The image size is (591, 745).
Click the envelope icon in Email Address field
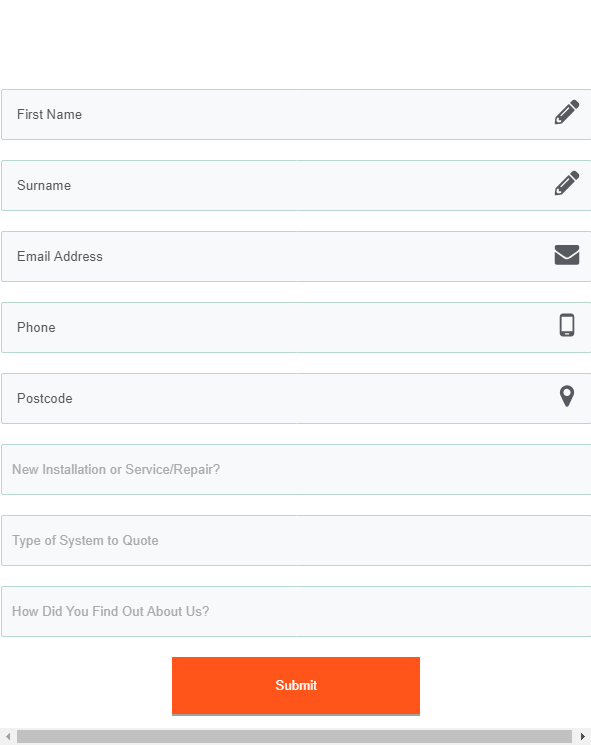(x=567, y=255)
